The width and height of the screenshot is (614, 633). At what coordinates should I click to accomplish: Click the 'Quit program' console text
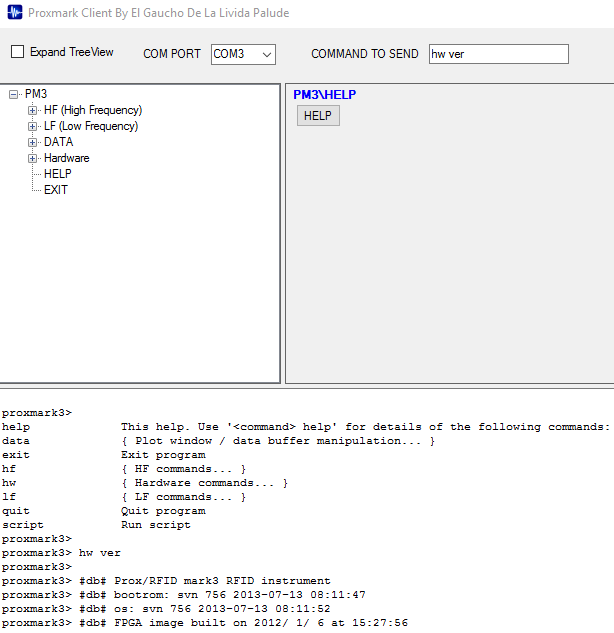pyautogui.click(x=163, y=511)
